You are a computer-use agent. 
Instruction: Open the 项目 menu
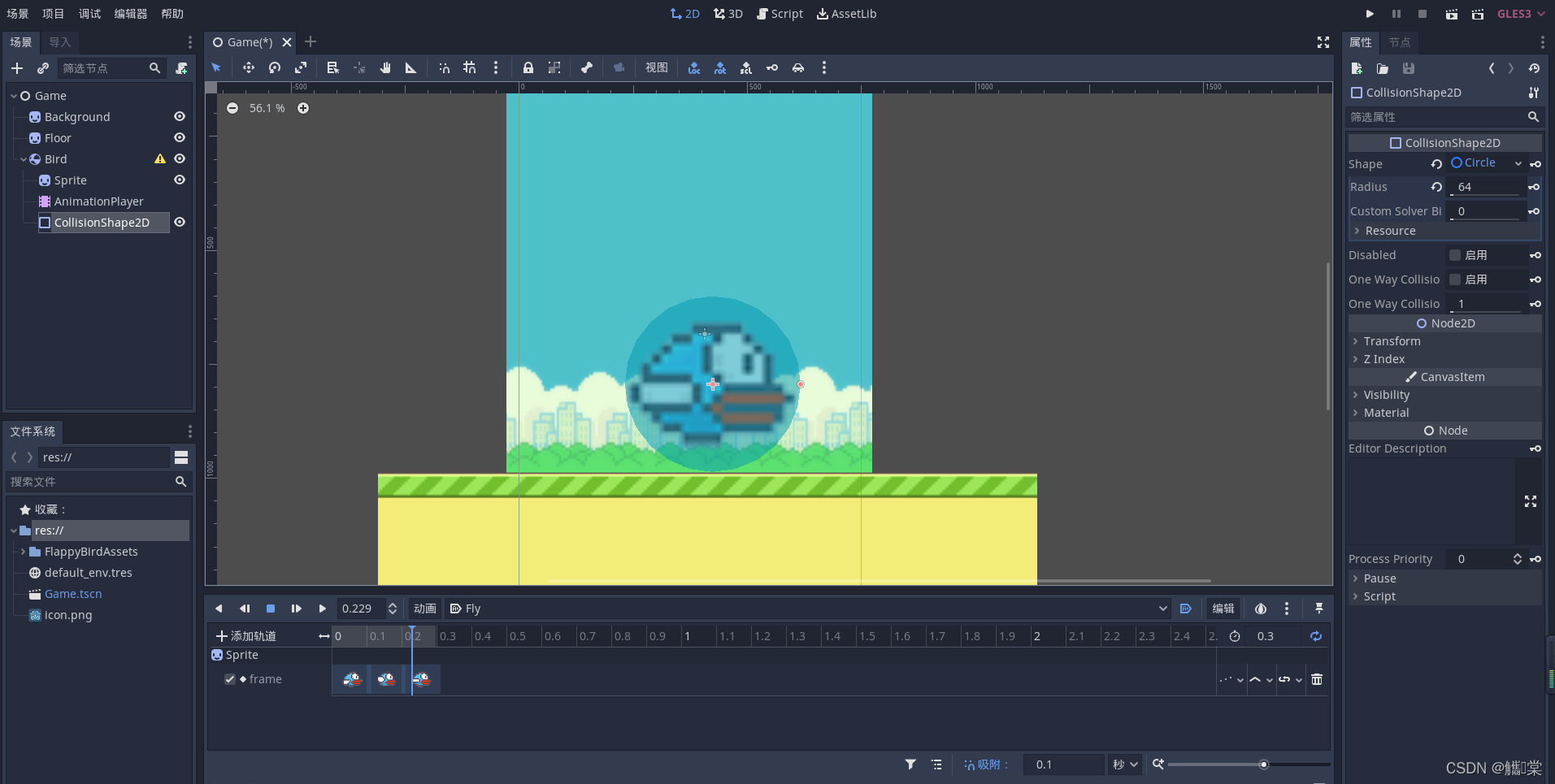pos(54,14)
